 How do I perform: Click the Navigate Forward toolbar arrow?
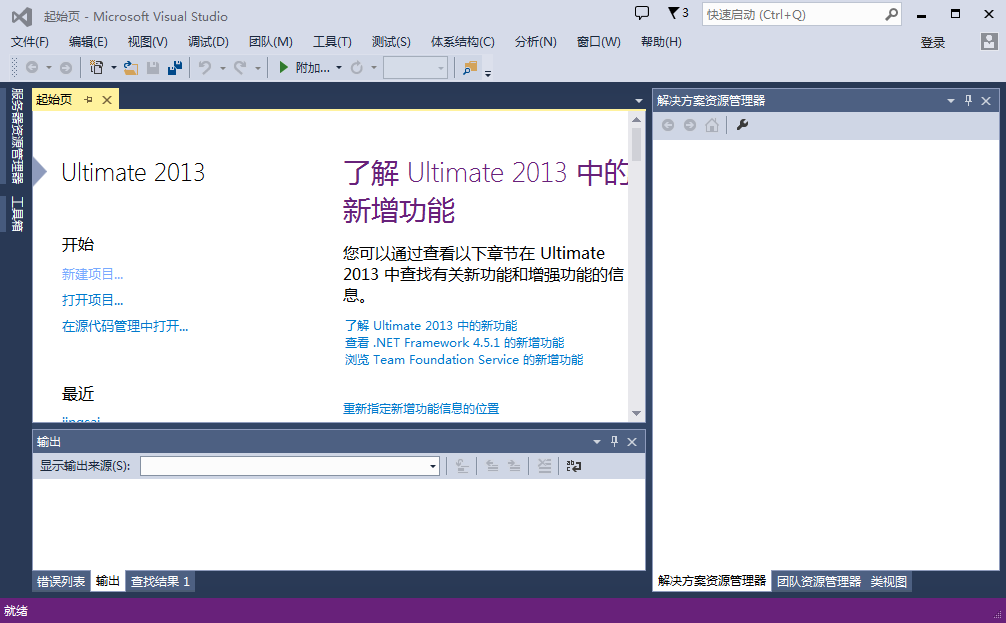coord(65,67)
